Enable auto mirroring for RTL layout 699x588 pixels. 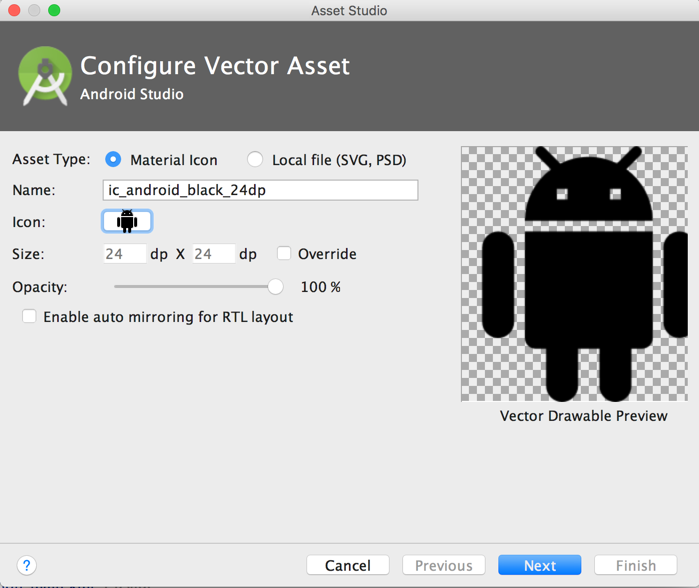point(29,317)
